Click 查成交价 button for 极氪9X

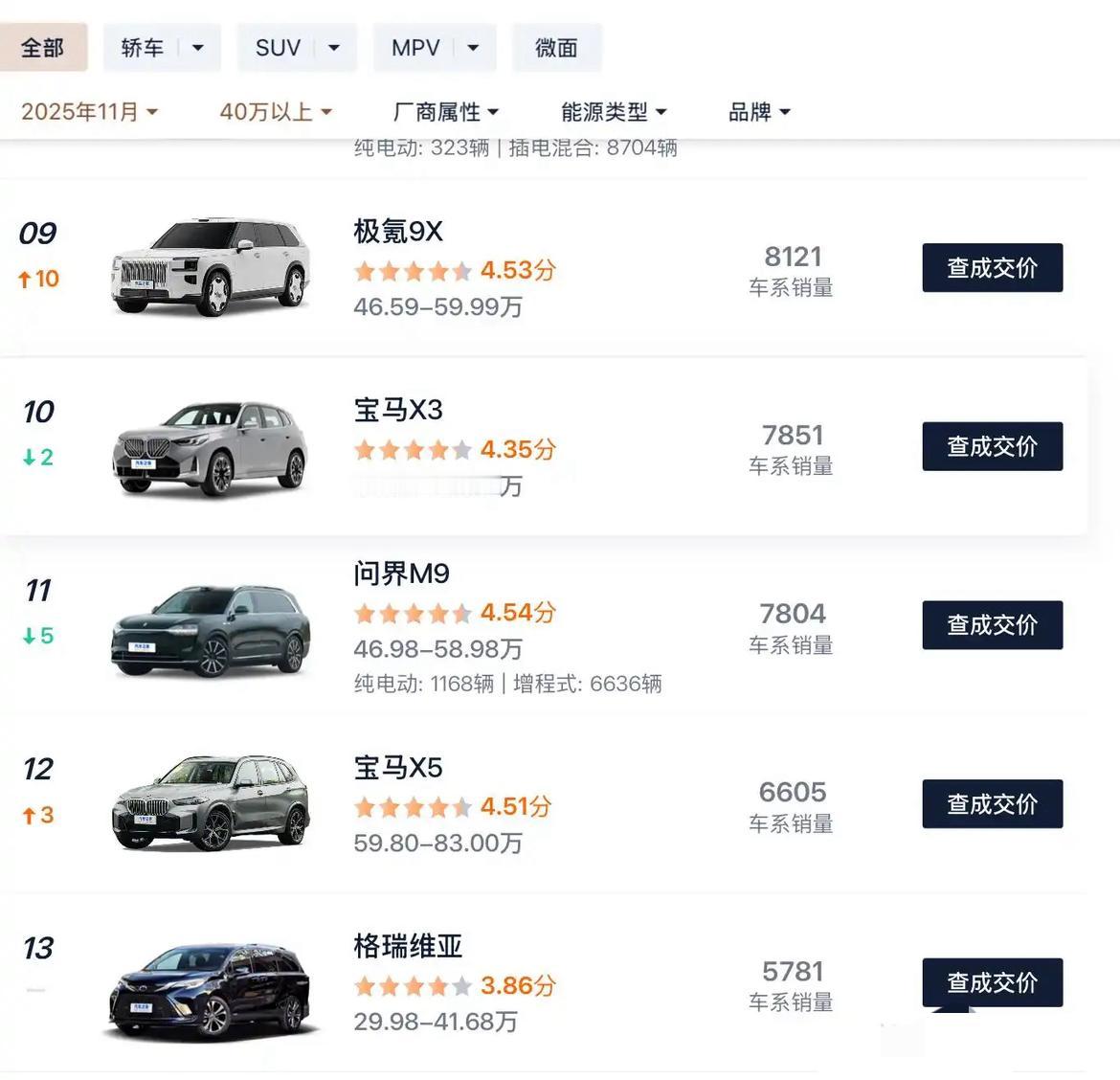click(x=992, y=268)
